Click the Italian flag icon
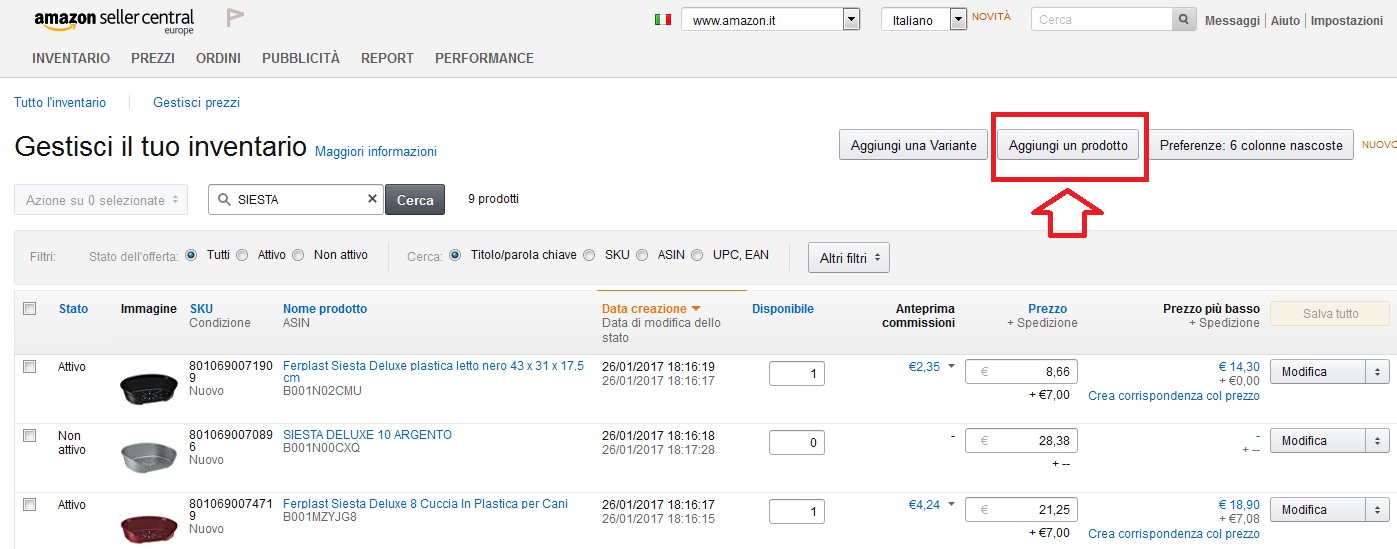 pos(662,19)
